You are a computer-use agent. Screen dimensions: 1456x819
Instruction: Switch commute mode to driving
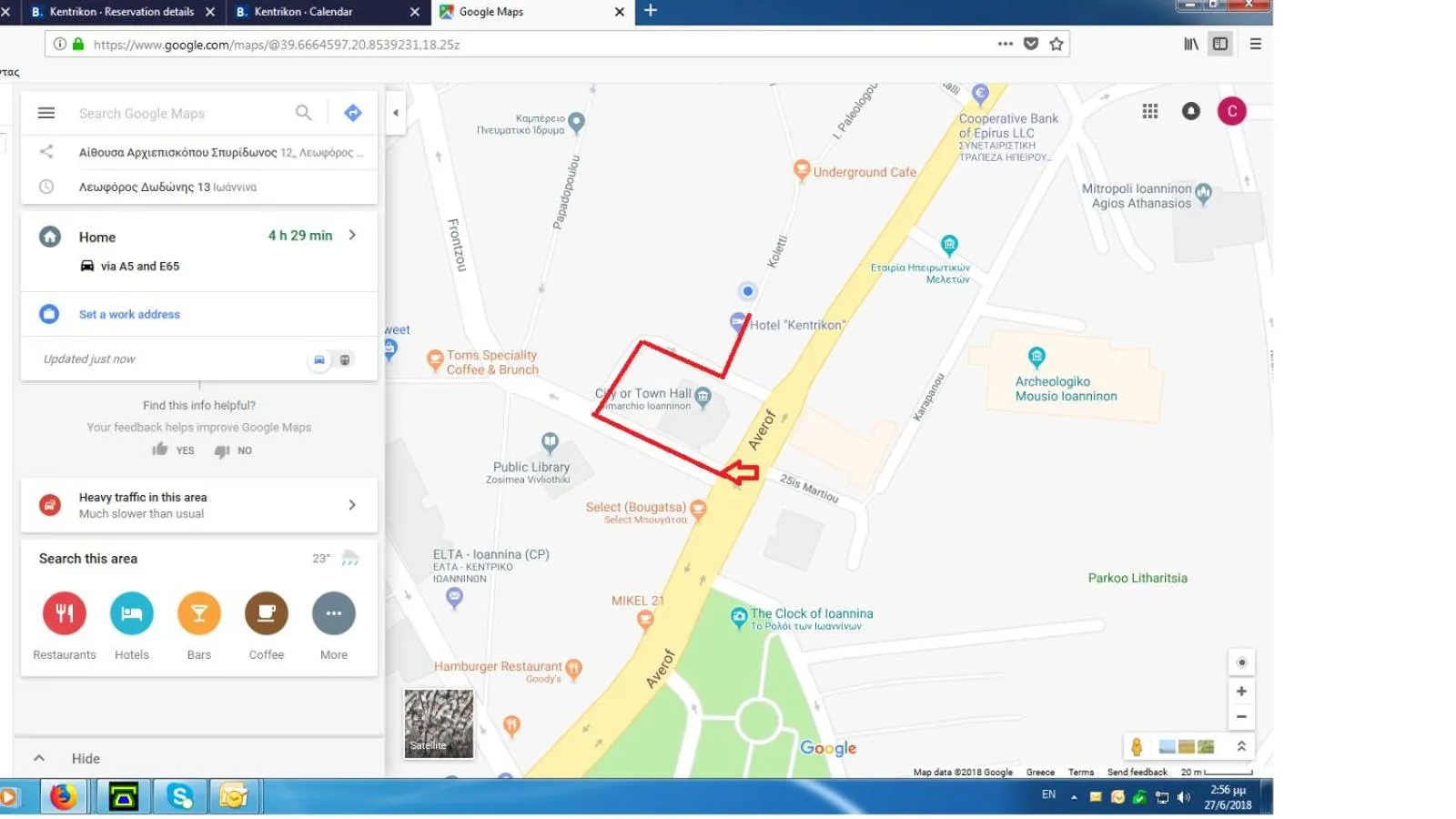click(x=319, y=360)
